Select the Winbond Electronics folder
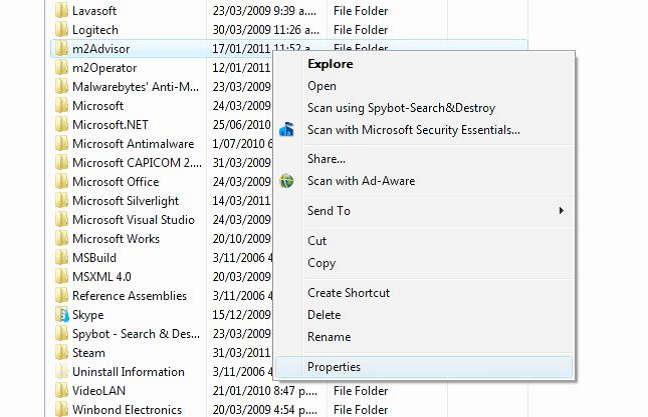This screenshot has height=417, width=648. point(126,410)
